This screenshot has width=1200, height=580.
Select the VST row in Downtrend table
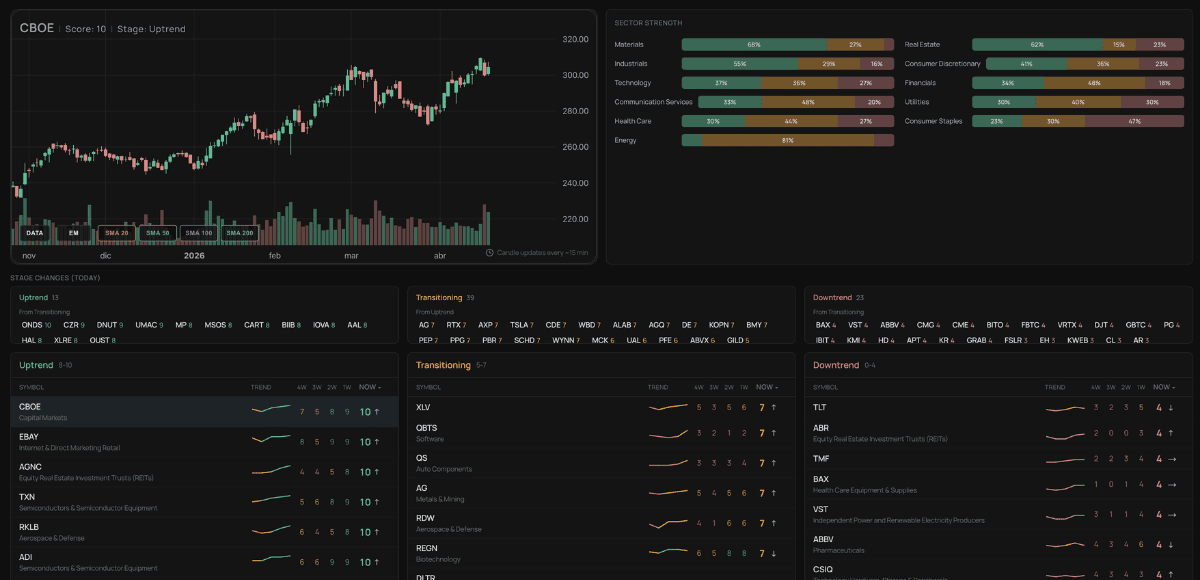(998, 514)
